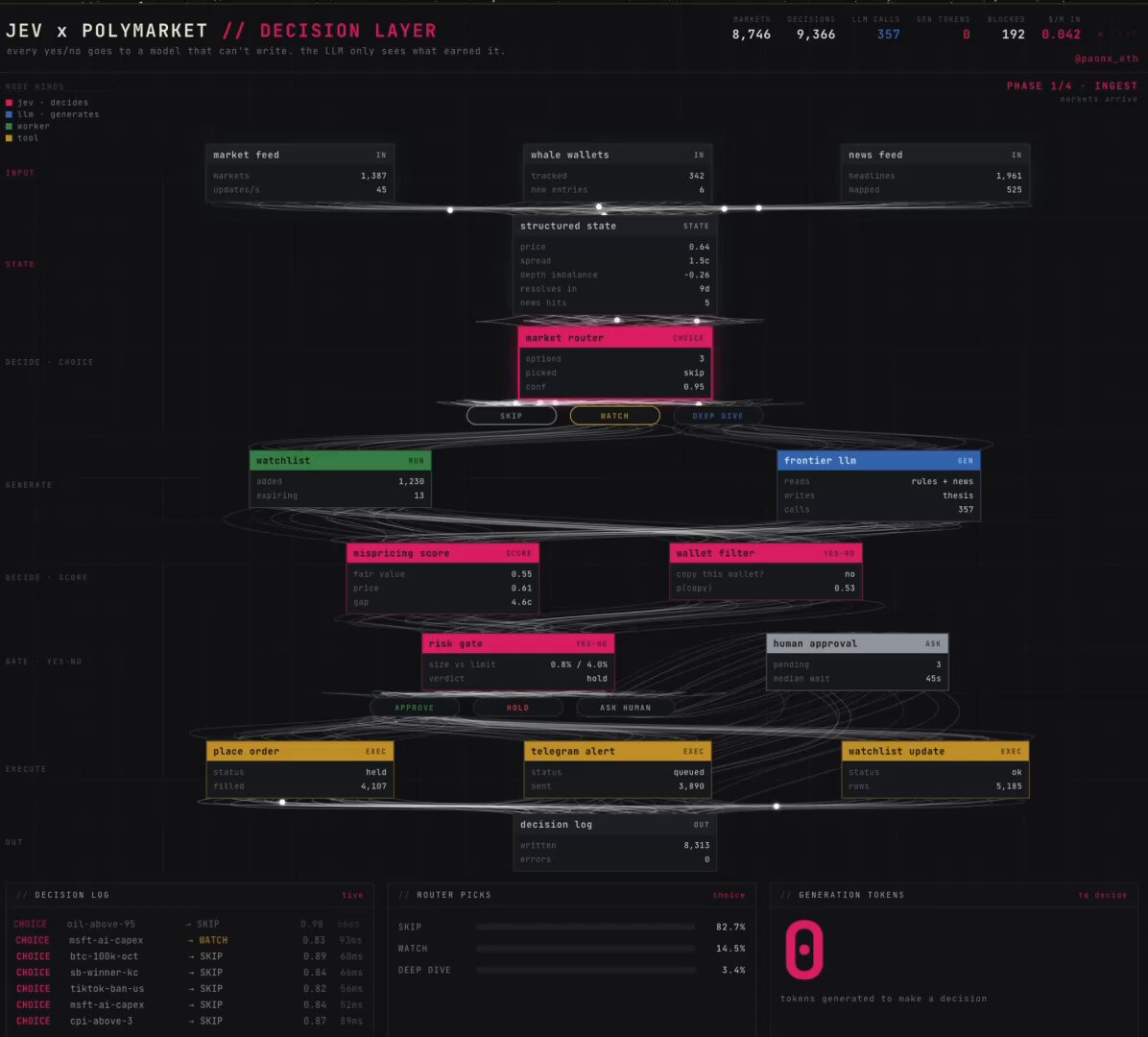This screenshot has width=1148, height=1037.
Task: Open the whale wallets input node
Action: pyautogui.click(x=617, y=173)
